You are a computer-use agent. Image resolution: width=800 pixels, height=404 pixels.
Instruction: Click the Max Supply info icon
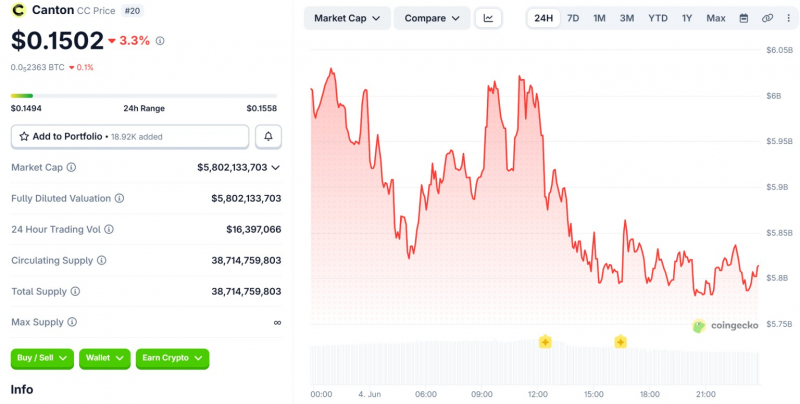click(72, 322)
